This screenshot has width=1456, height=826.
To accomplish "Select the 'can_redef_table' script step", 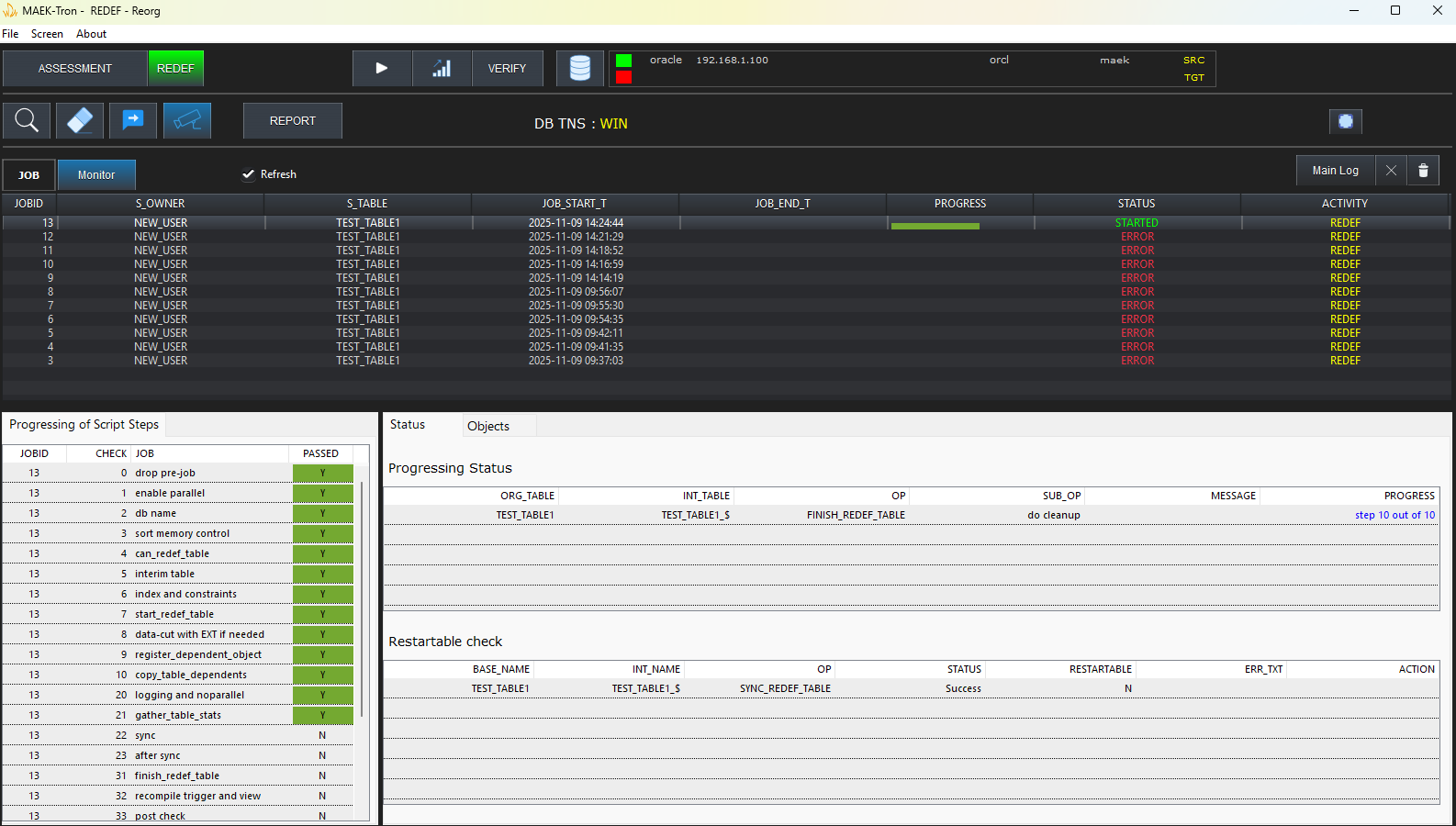I will (x=178, y=553).
